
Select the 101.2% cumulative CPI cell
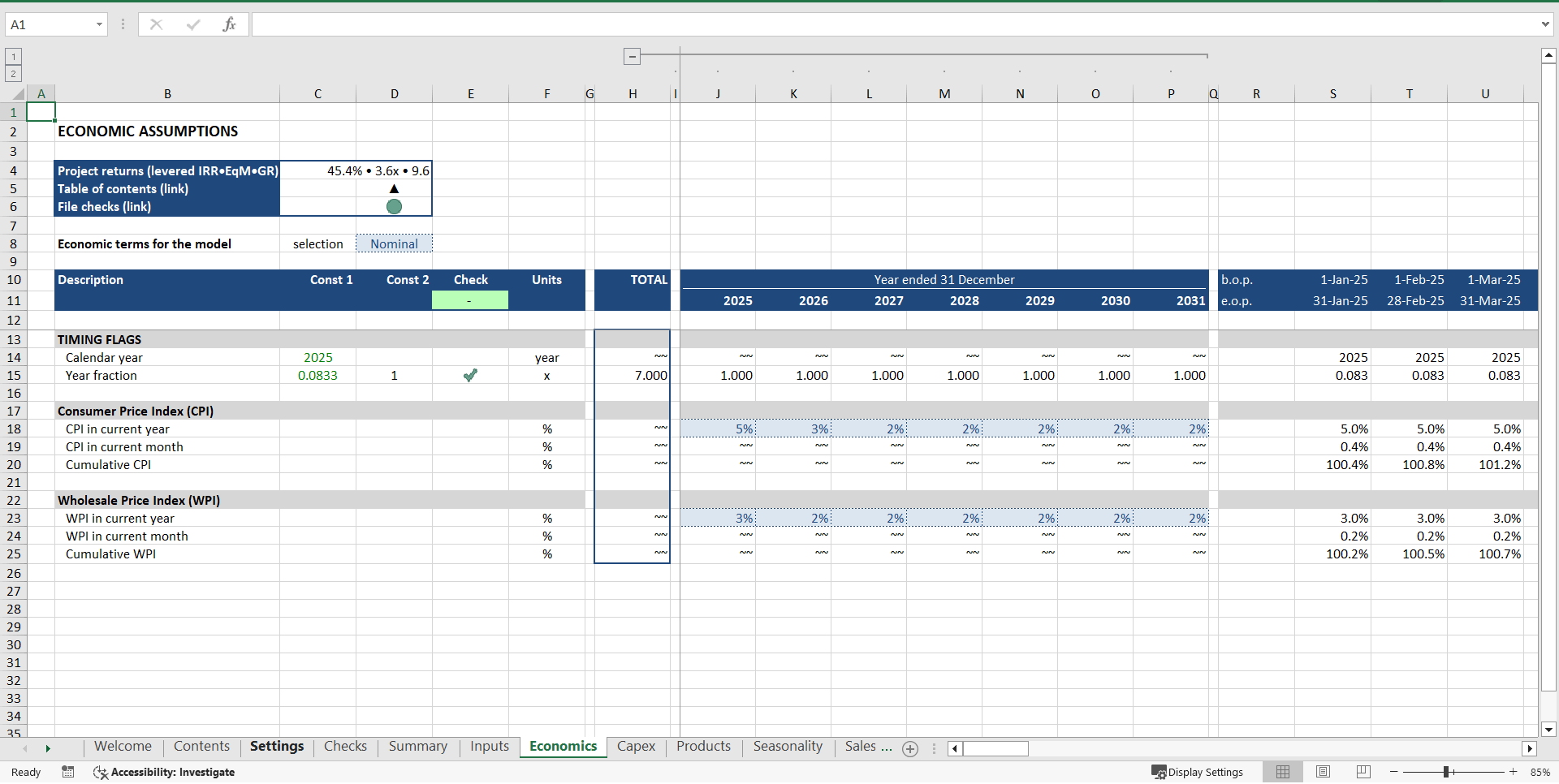[x=1485, y=464]
